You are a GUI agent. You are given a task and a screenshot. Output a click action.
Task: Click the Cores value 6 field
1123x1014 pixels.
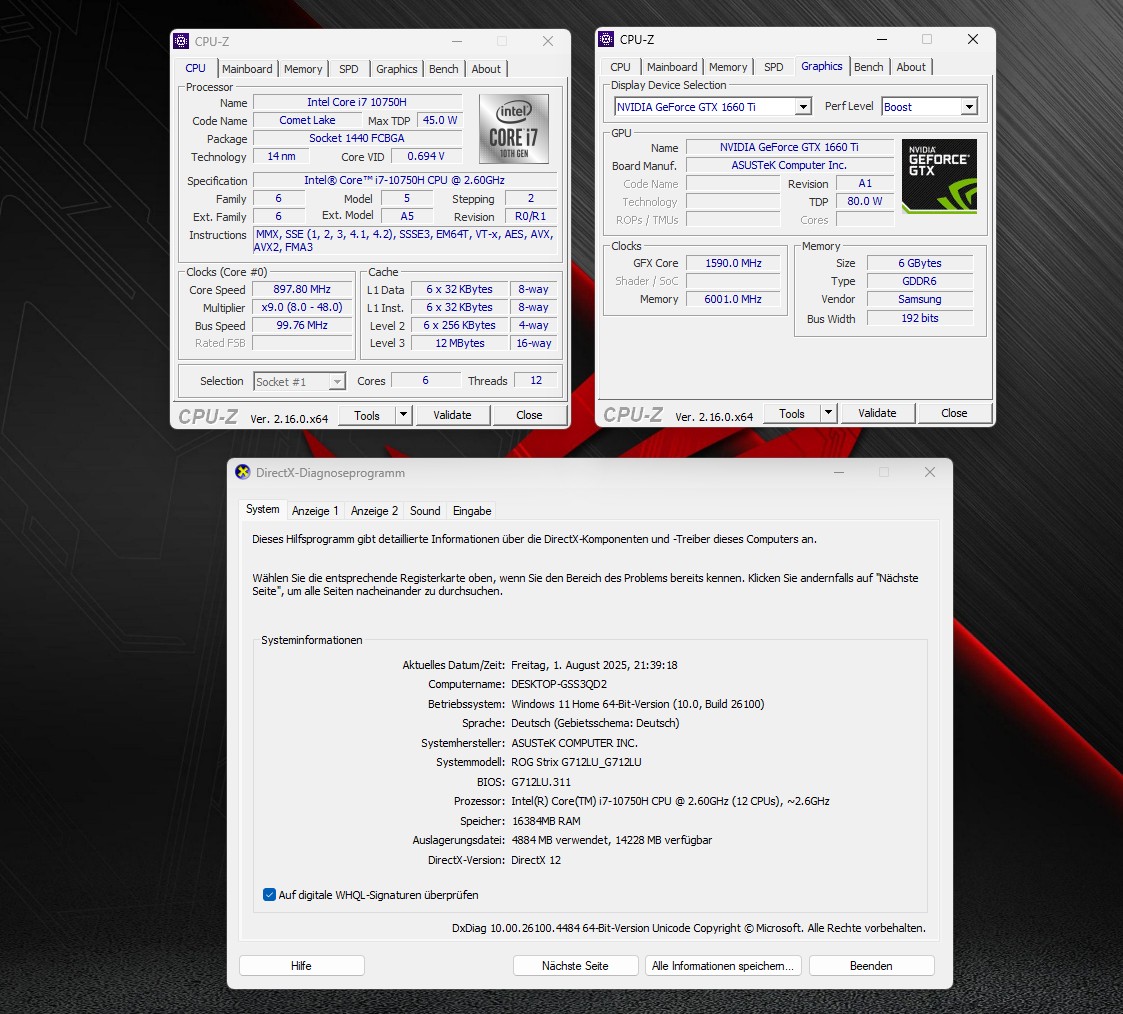(425, 380)
